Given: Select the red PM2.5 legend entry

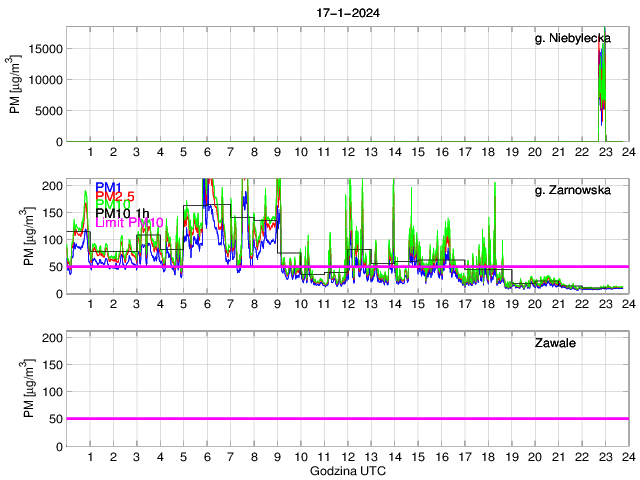Looking at the screenshot, I should click(x=116, y=197).
